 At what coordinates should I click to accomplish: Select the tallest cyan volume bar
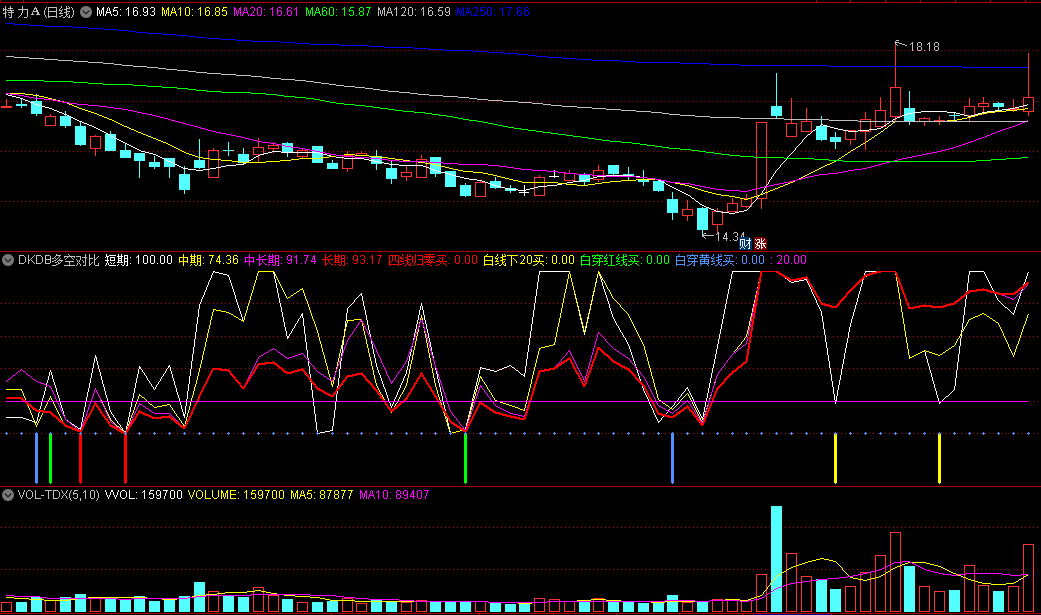pos(776,559)
